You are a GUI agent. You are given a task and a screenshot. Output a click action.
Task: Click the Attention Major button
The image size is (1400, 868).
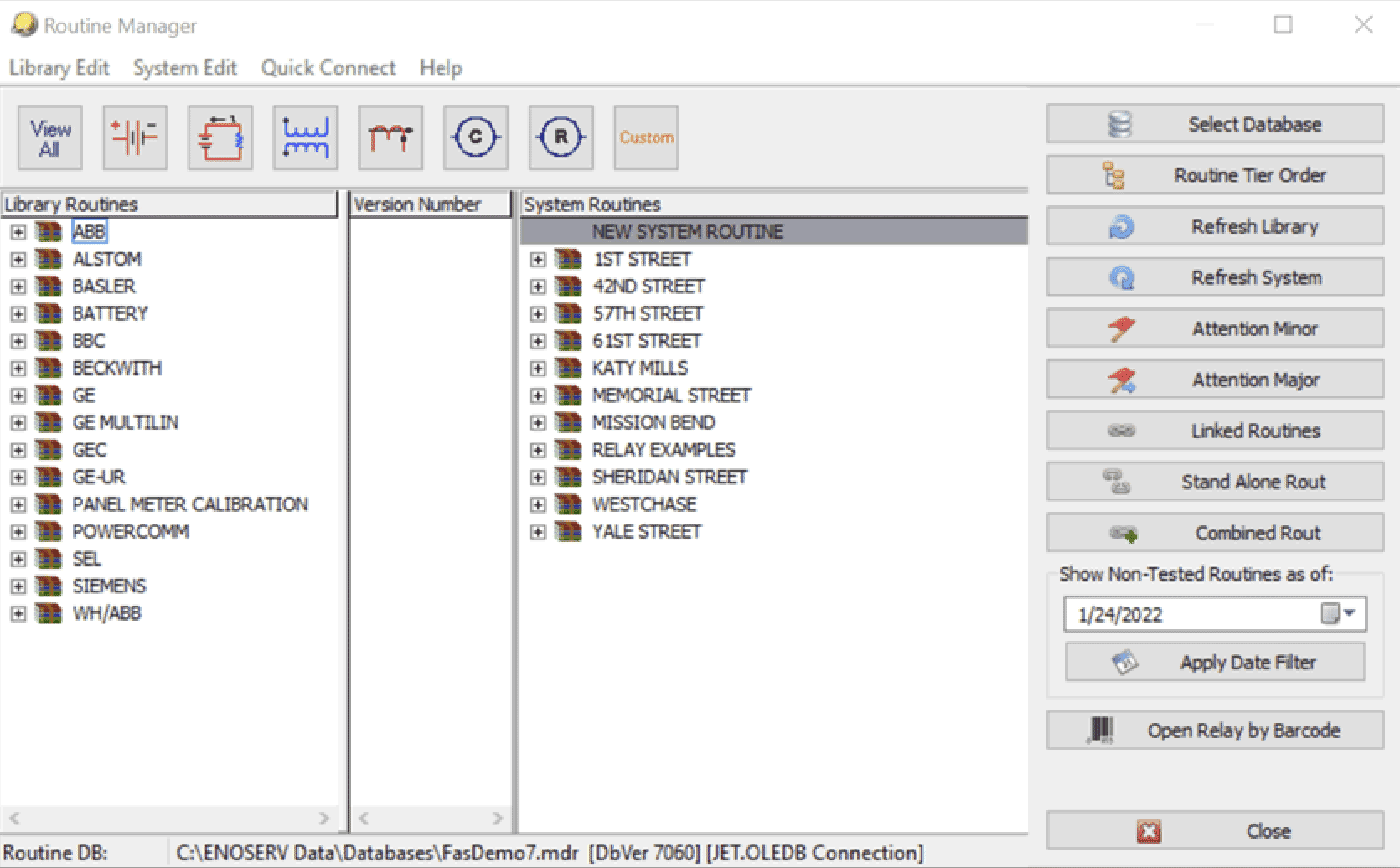coord(1215,380)
